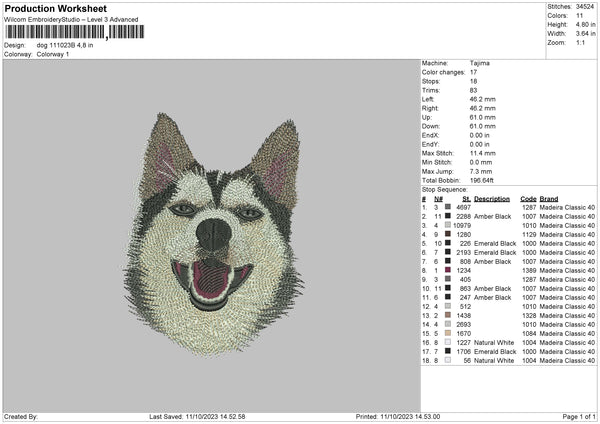Click the St. column header

466,198
